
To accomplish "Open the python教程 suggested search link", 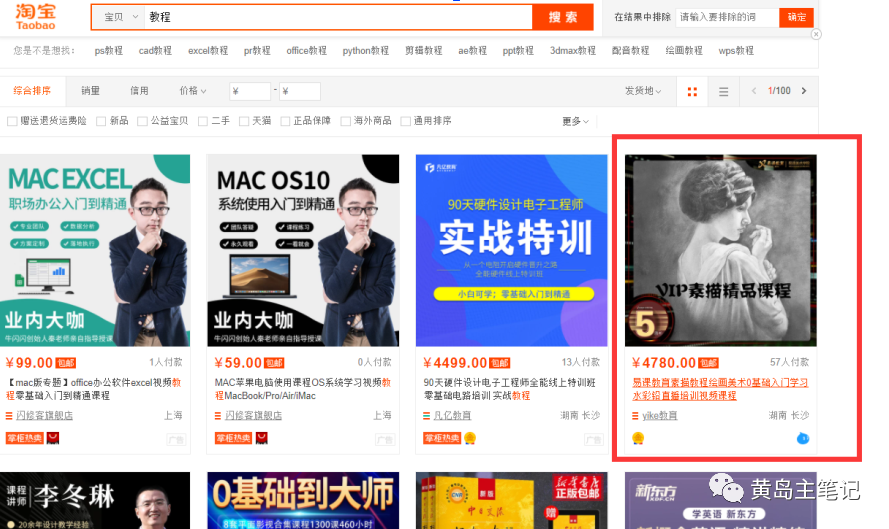I will tap(365, 51).
